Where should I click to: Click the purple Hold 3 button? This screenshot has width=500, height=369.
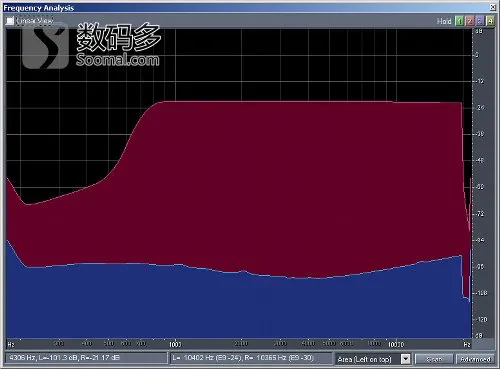pyautogui.click(x=480, y=21)
